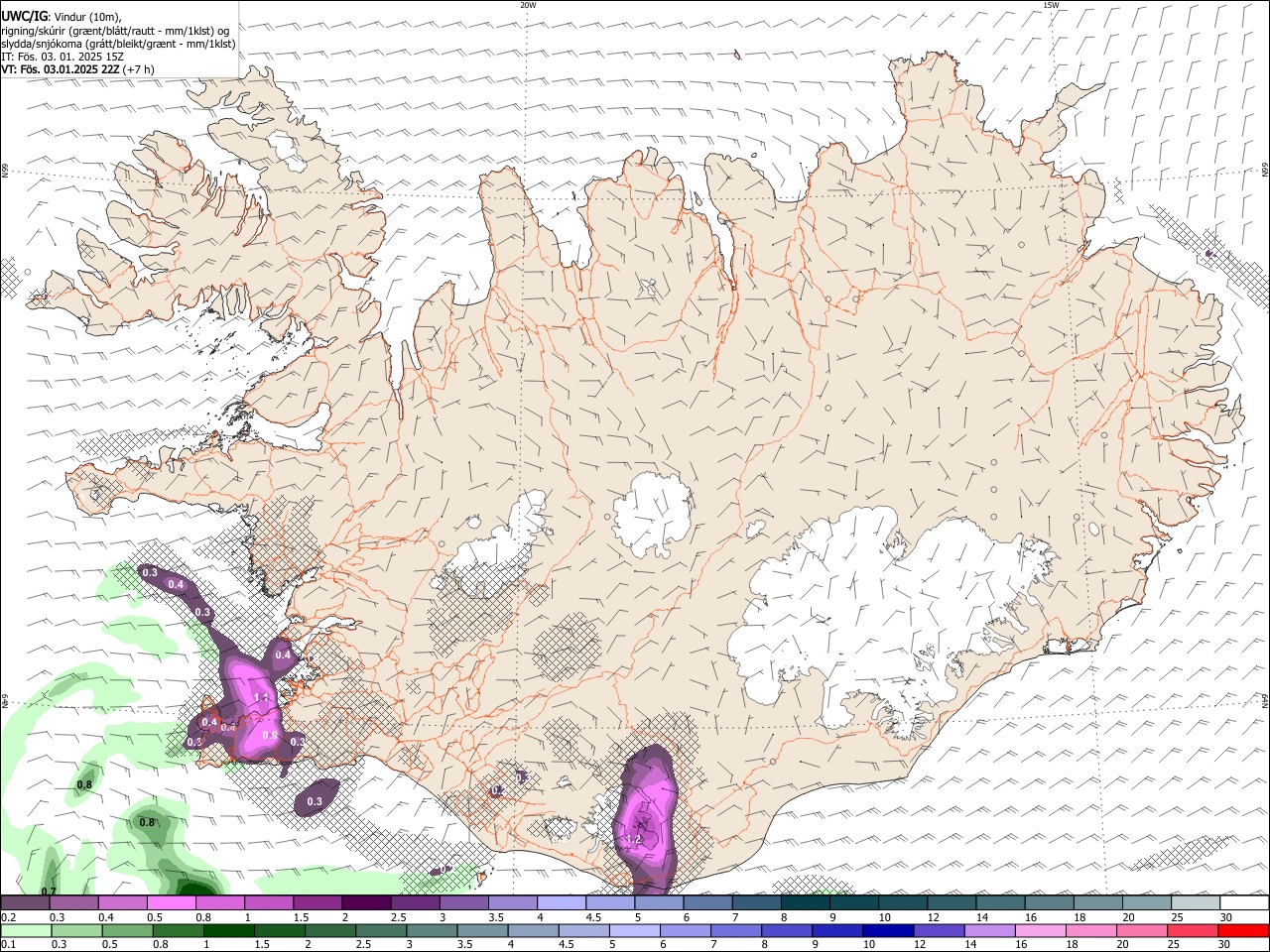Click the pale green 0.1 swatch in lower legend

point(25,931)
